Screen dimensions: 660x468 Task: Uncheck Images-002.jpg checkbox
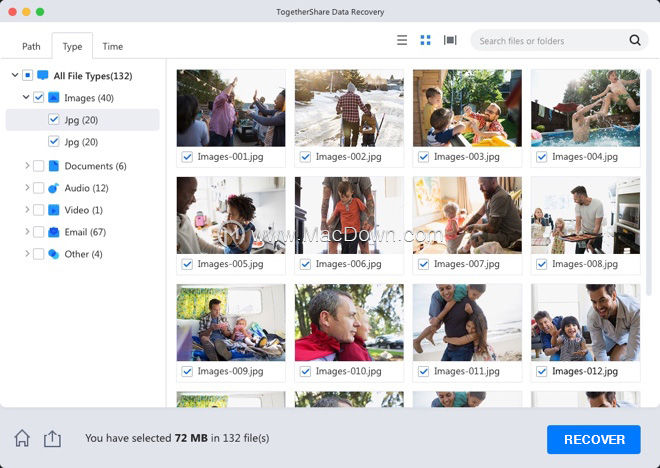click(x=305, y=157)
